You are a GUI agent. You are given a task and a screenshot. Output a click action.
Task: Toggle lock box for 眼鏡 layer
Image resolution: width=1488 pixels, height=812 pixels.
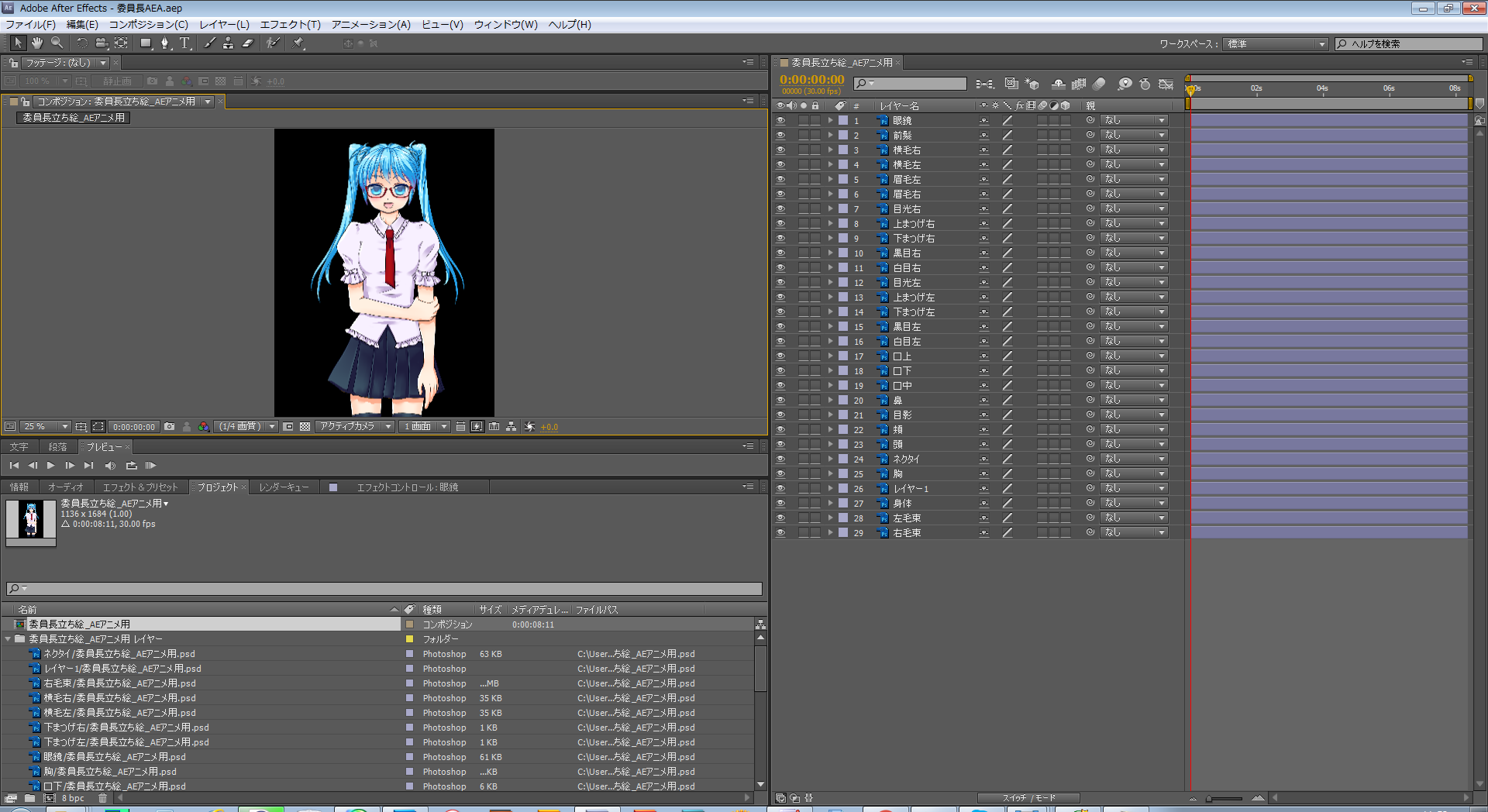click(x=815, y=121)
